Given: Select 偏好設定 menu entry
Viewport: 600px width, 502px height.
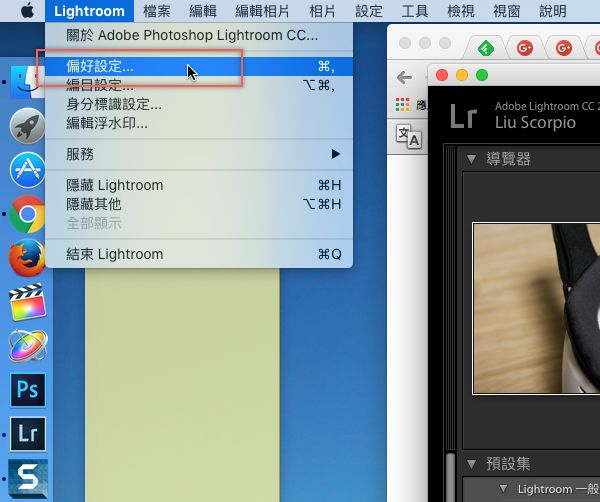Looking at the screenshot, I should pos(199,67).
